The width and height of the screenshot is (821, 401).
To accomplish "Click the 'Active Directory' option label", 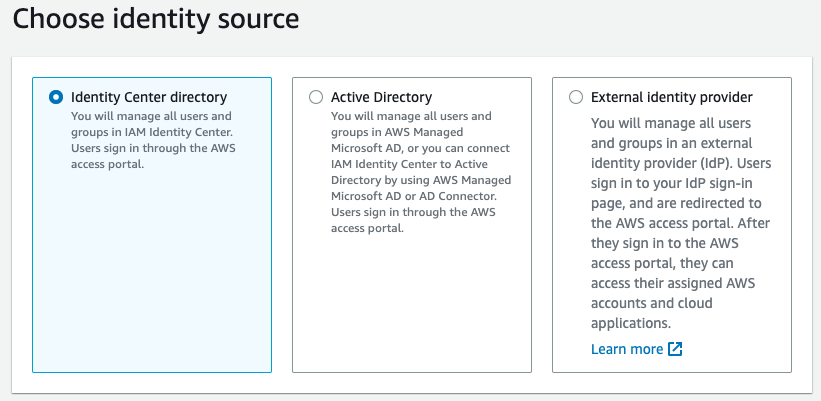I will 381,98.
